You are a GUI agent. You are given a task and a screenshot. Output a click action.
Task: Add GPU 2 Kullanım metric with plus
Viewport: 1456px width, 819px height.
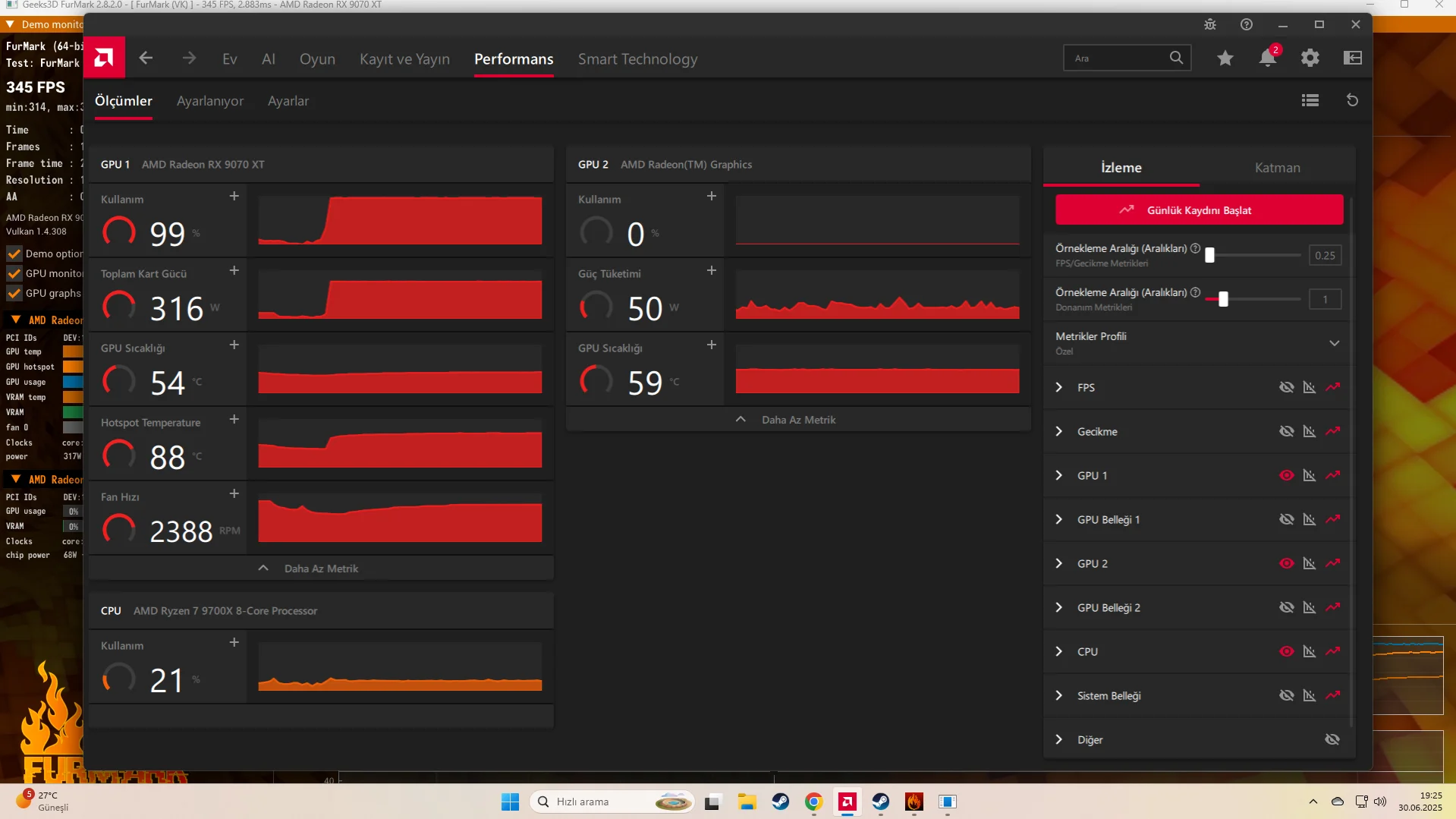pyautogui.click(x=712, y=196)
